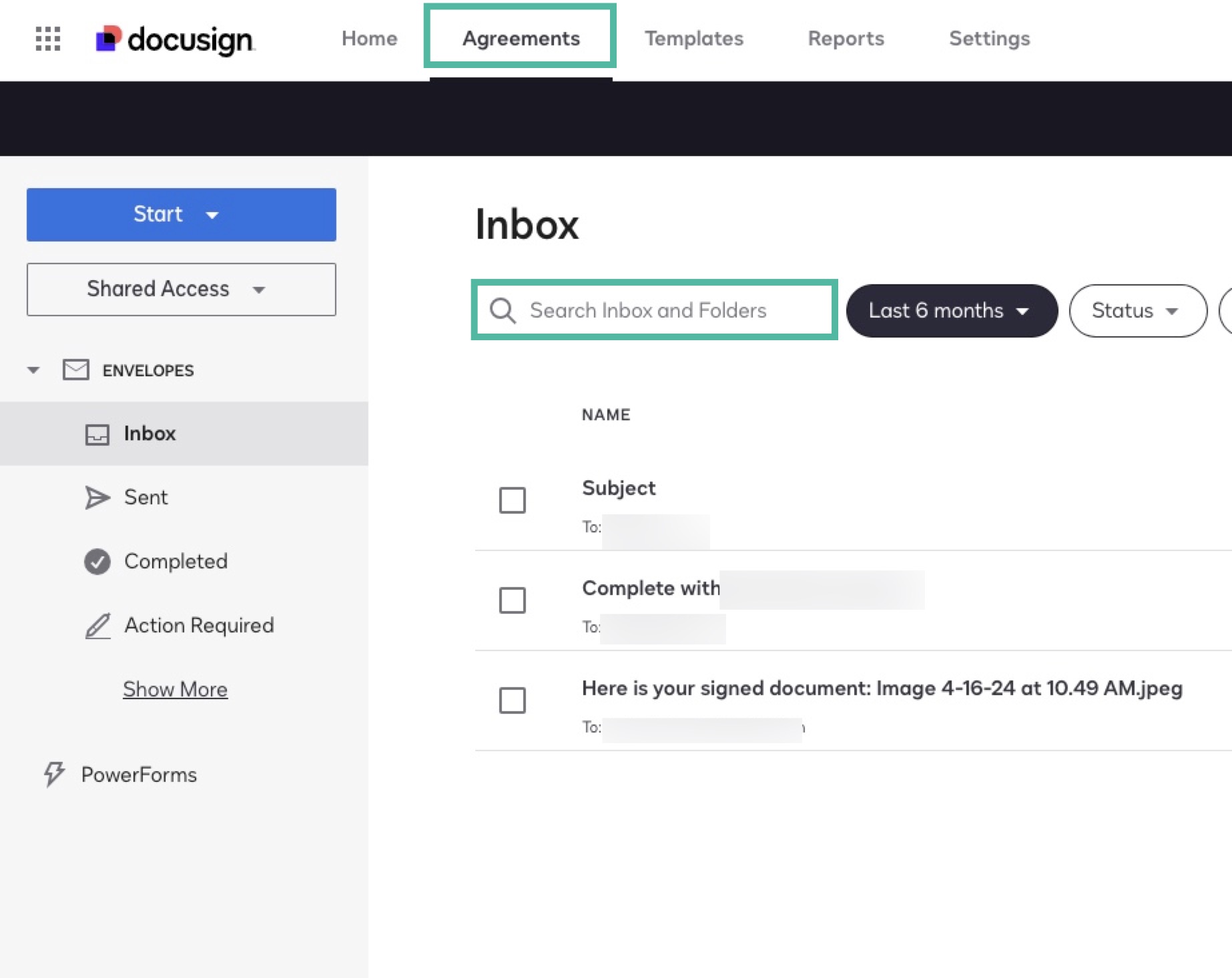This screenshot has width=1232, height=978.
Task: Click the Docusign logo
Action: click(176, 39)
